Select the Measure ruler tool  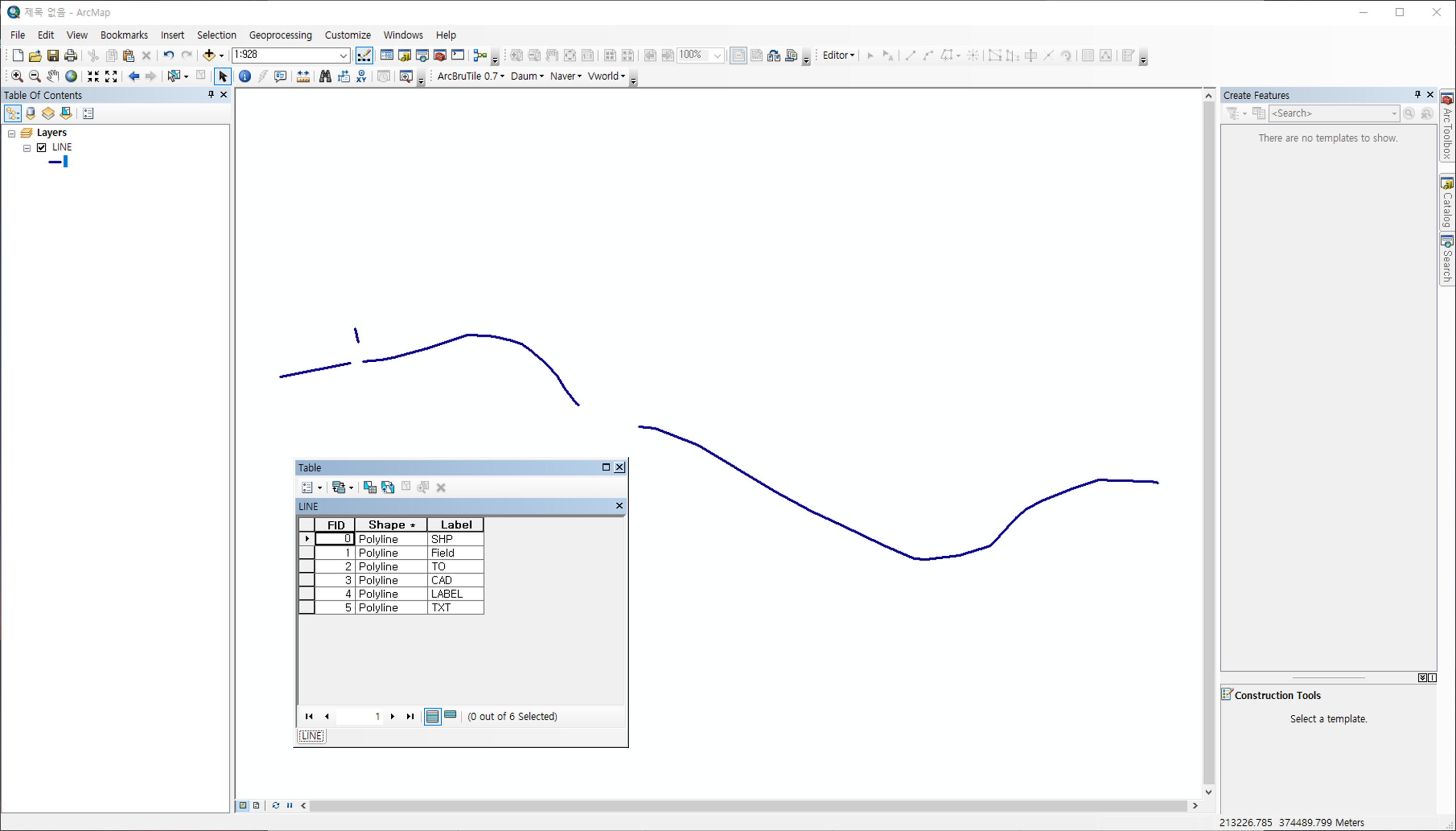point(303,77)
